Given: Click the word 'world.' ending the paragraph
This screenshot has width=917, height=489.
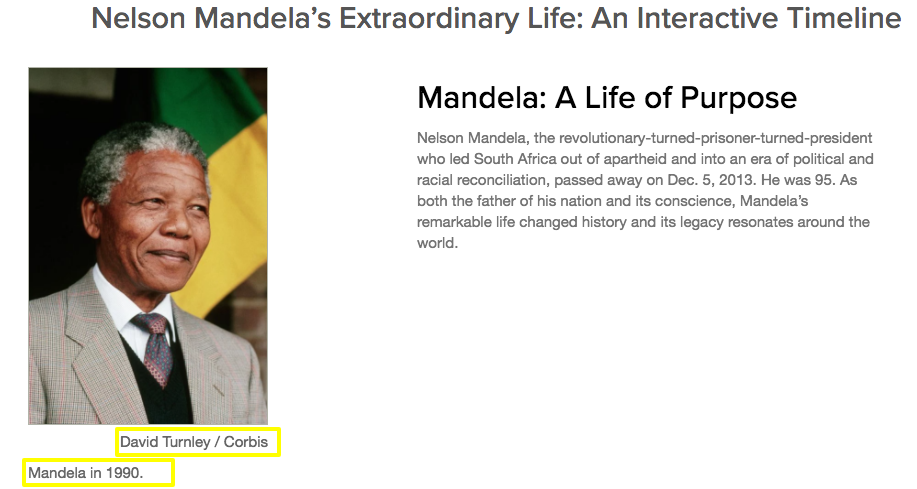Looking at the screenshot, I should pyautogui.click(x=437, y=243).
